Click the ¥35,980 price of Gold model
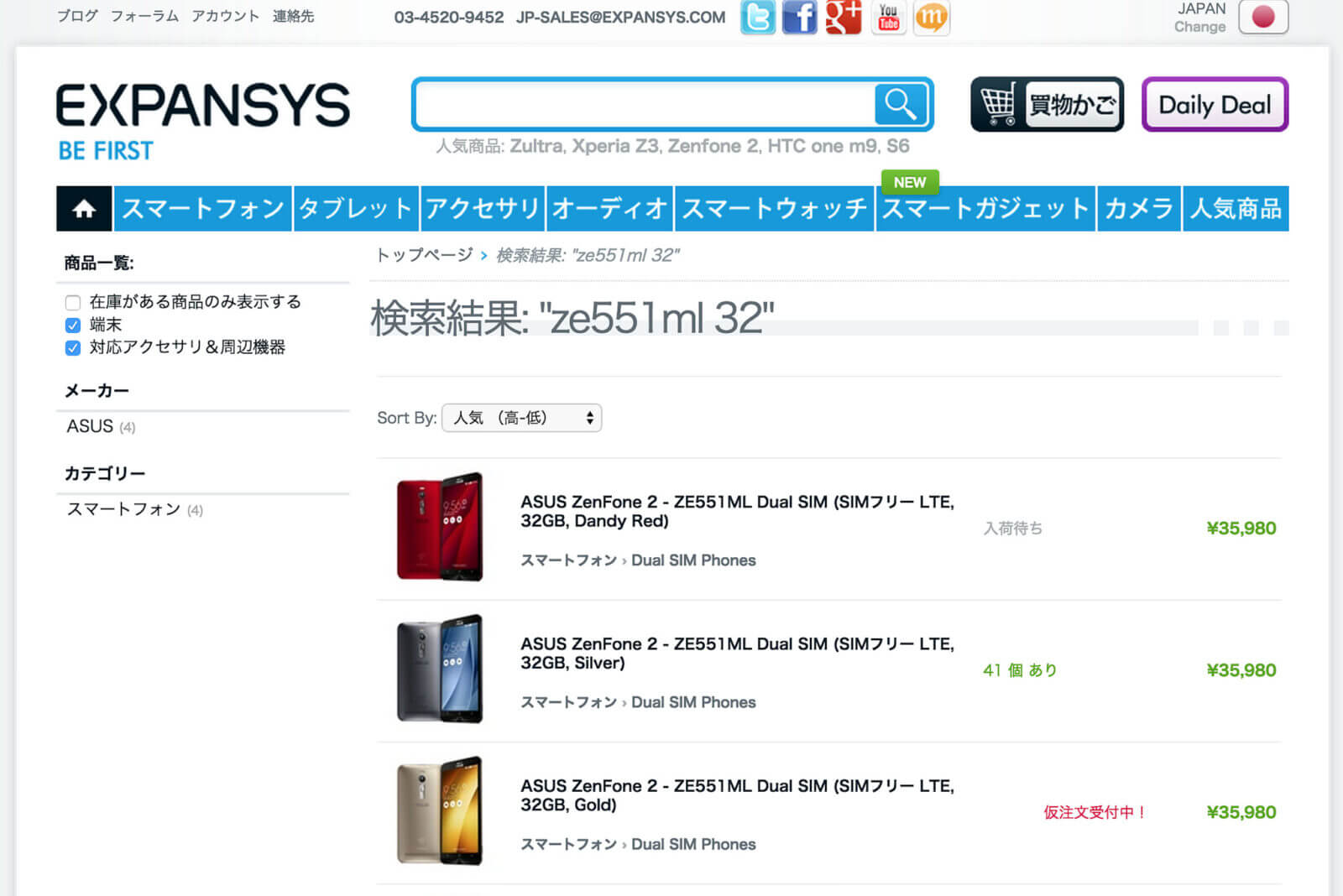The height and width of the screenshot is (896, 1343). click(x=1241, y=812)
